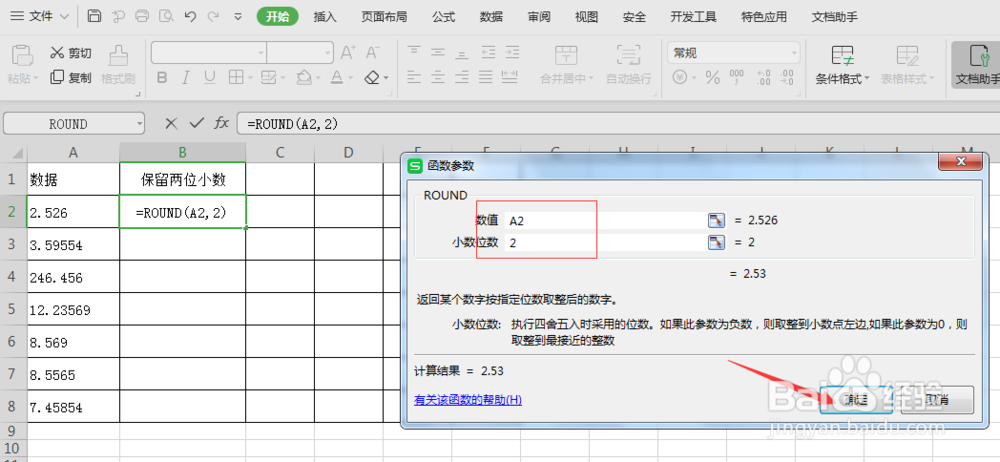Toggle underline formatting
This screenshot has height=462, width=1000.
209,78
